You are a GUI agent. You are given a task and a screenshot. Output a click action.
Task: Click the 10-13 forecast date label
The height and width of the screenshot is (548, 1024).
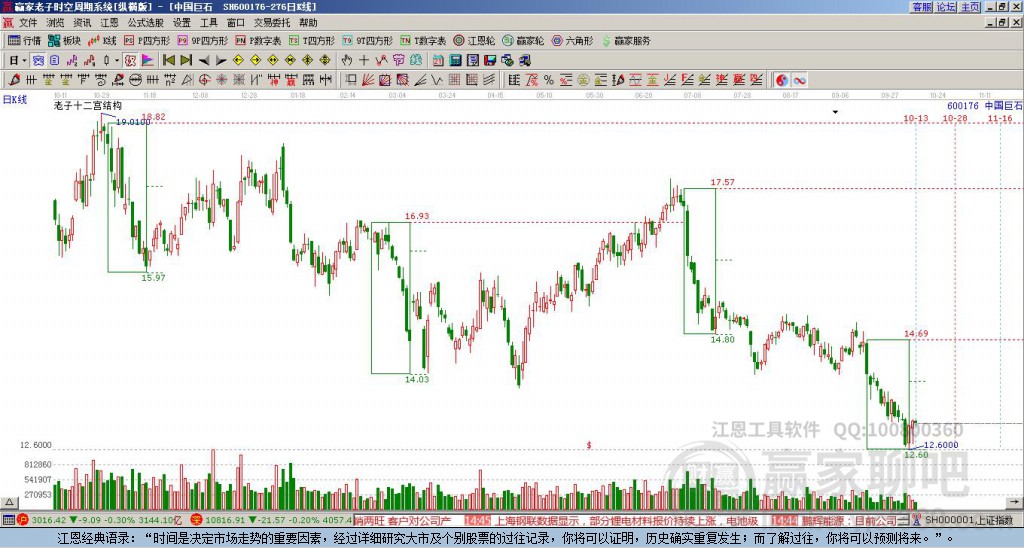pos(916,118)
